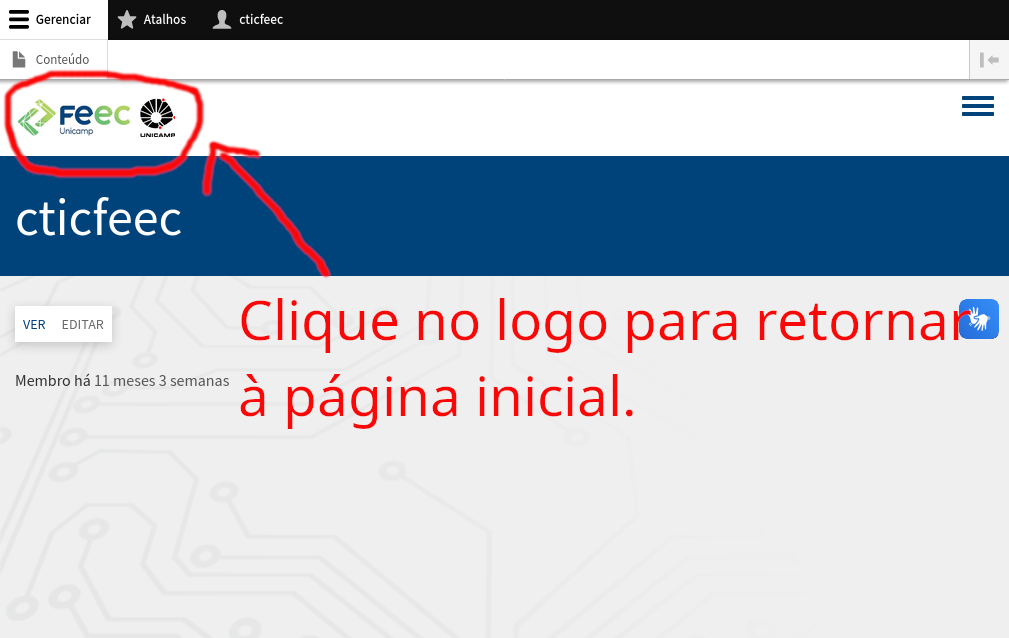Screen dimensions: 1009x638
Task: Click the cticfeec page title heading
Action: (98, 218)
